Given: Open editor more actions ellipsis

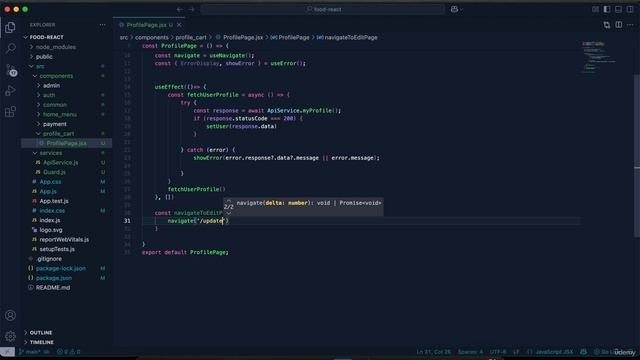Looking at the screenshot, I should tap(631, 25).
